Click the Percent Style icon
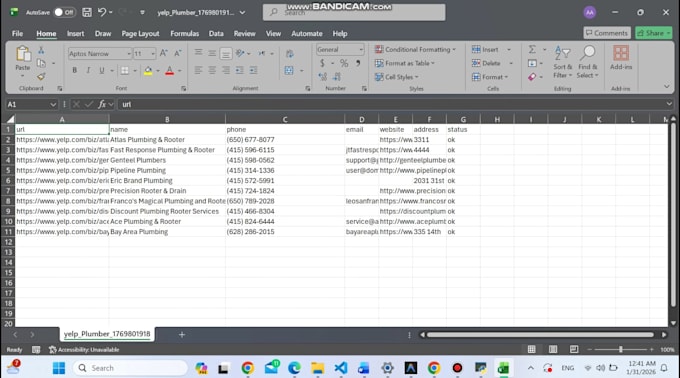This screenshot has height=378, width=680. coord(344,63)
